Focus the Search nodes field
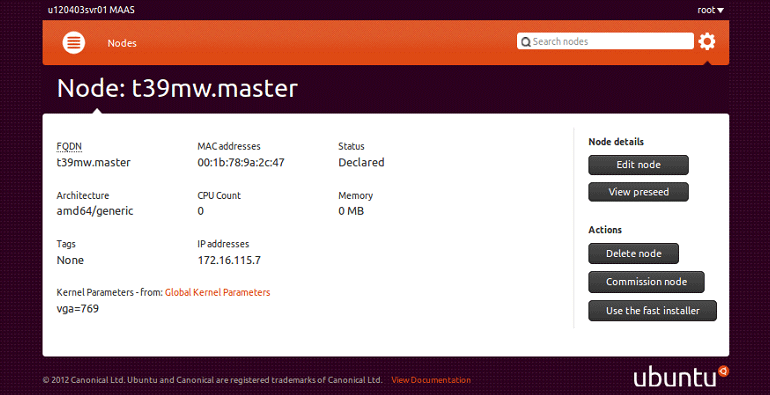 pos(605,41)
